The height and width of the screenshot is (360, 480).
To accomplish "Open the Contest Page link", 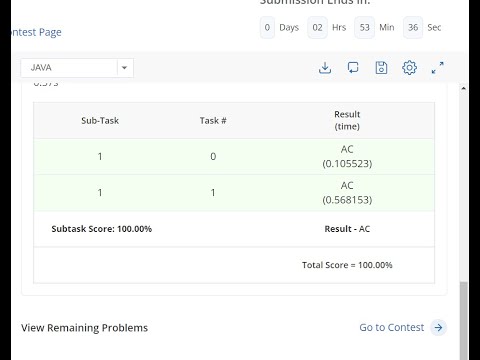I will [x=36, y=32].
